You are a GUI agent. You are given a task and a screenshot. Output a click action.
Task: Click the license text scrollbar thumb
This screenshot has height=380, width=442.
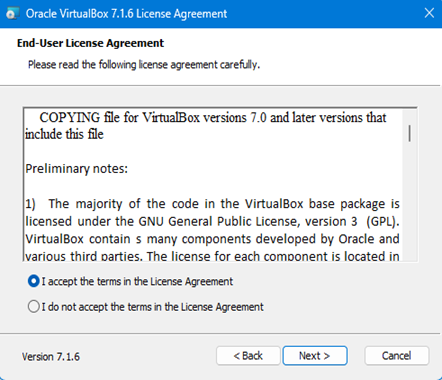tap(409, 133)
